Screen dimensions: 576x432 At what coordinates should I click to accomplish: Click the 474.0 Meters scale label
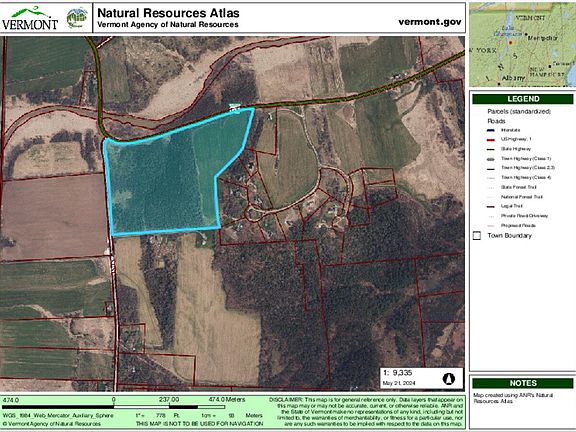[227, 400]
